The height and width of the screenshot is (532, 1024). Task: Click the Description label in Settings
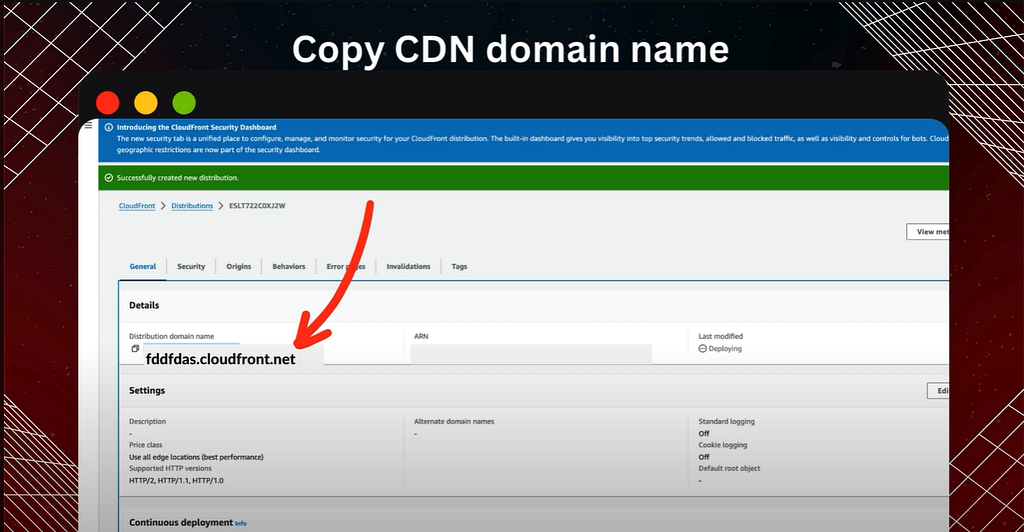(x=148, y=422)
